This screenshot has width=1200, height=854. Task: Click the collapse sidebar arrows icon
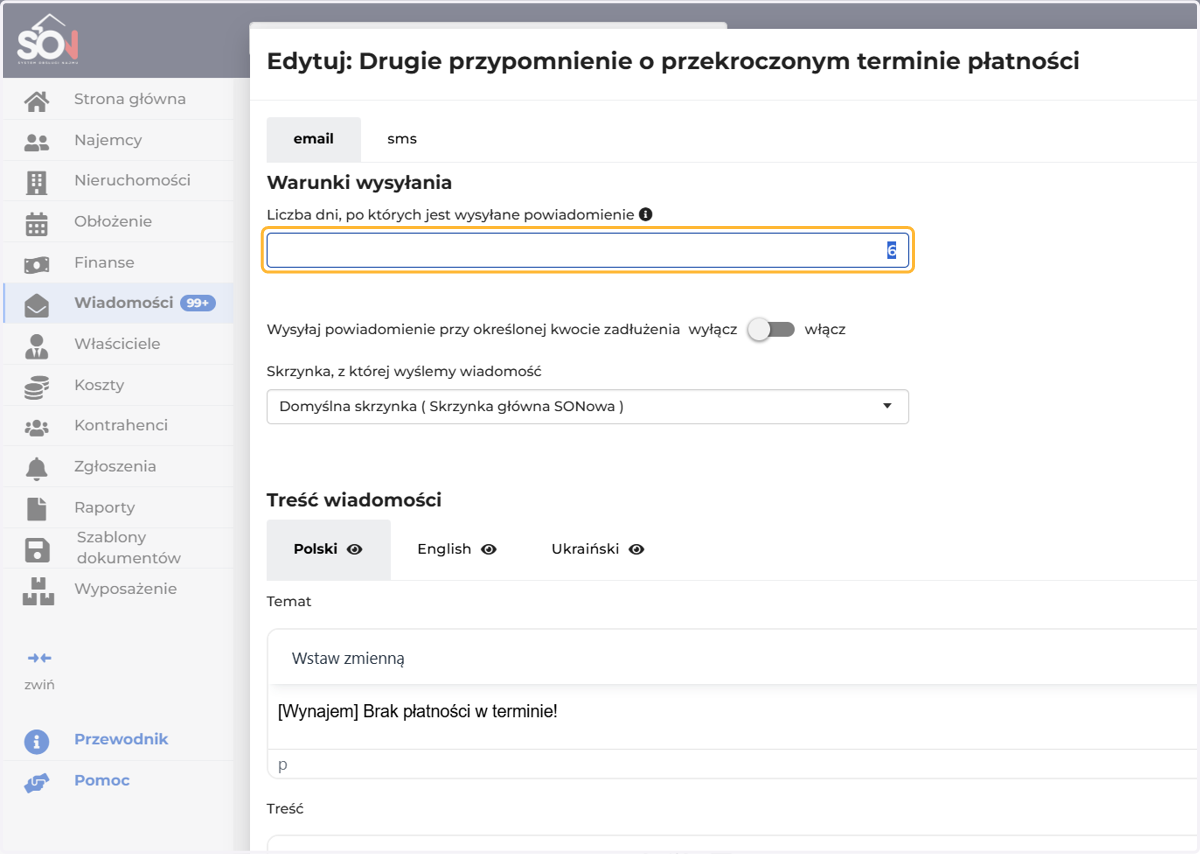40,658
